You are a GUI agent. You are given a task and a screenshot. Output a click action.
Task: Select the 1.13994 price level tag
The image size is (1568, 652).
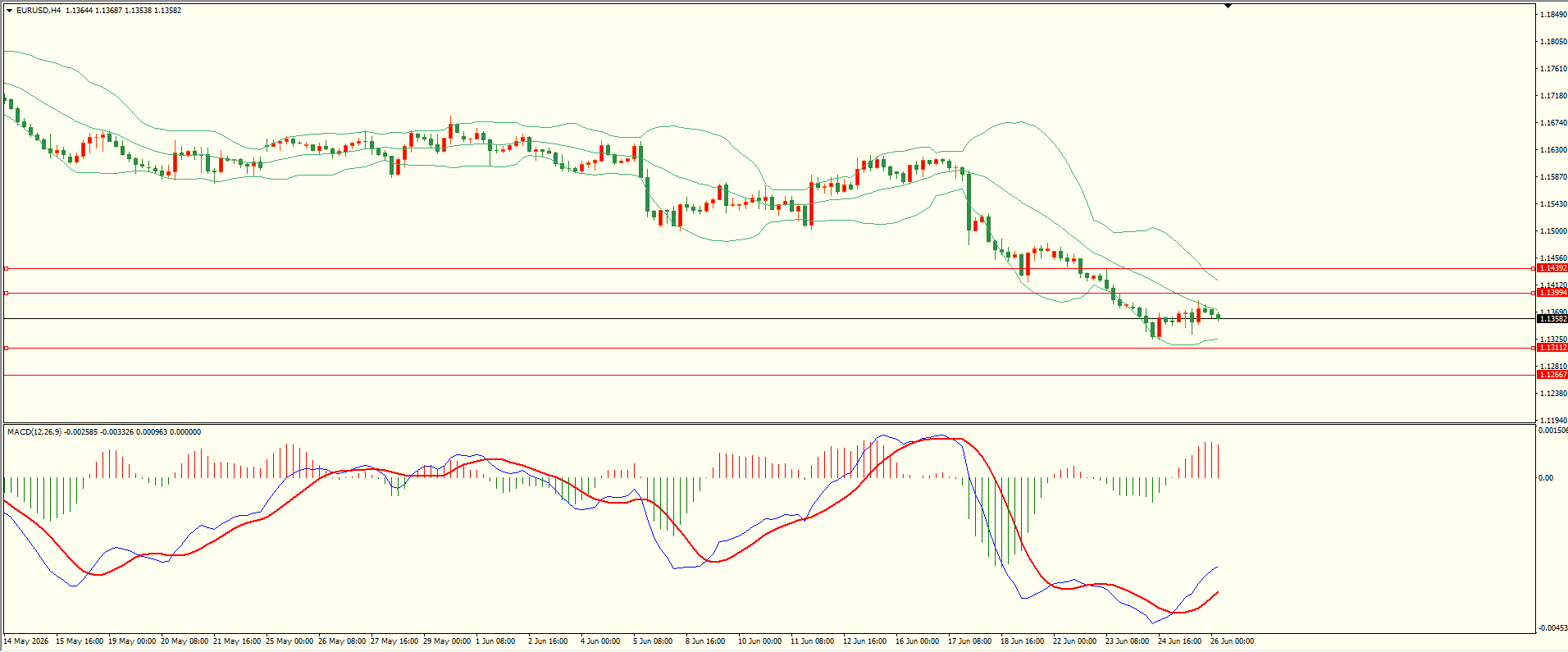(x=1552, y=293)
